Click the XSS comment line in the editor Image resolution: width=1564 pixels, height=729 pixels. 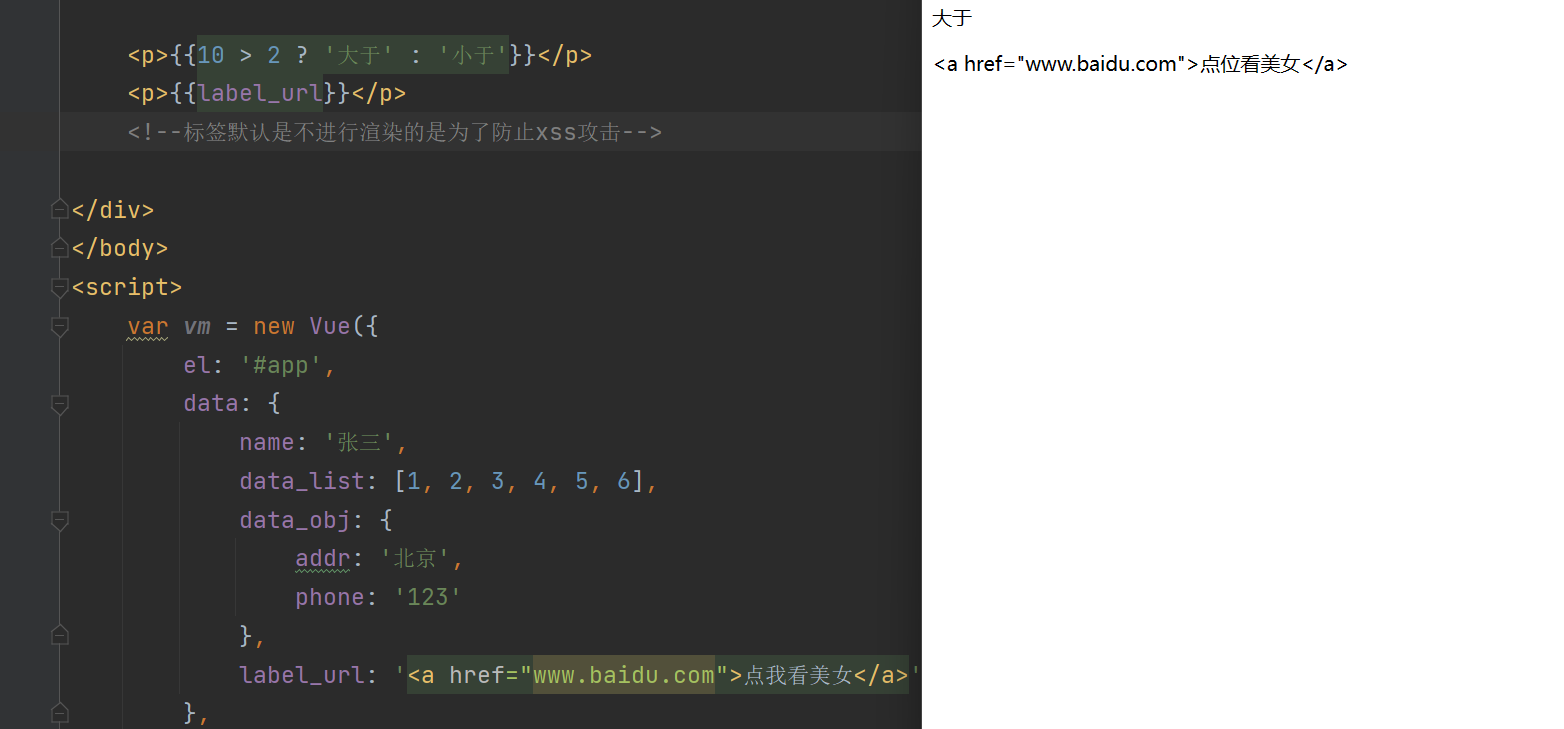coord(395,132)
